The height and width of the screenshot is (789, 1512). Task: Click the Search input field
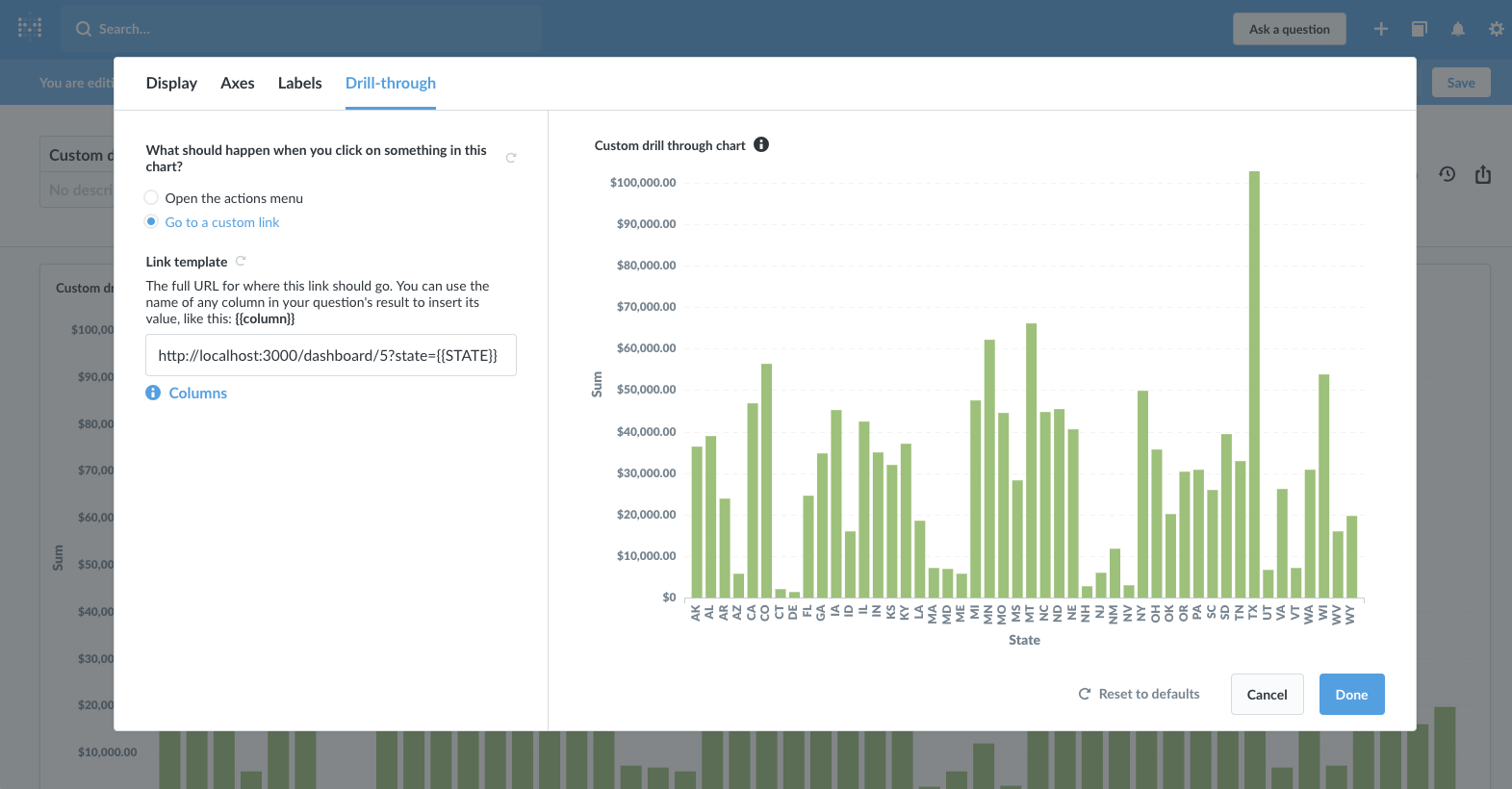pos(301,29)
